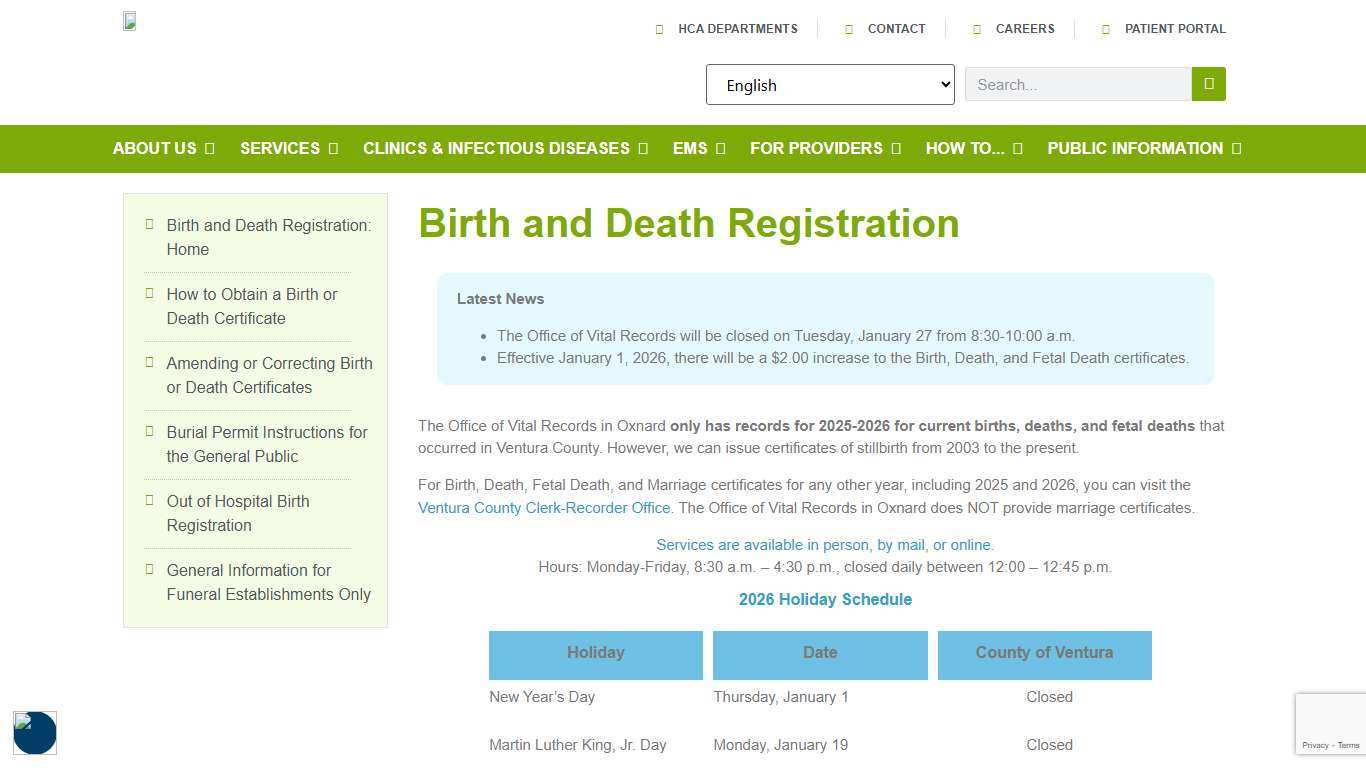Open Ventura County Clerk-Recorder Office link
Viewport: 1366px width, 768px height.
[544, 508]
